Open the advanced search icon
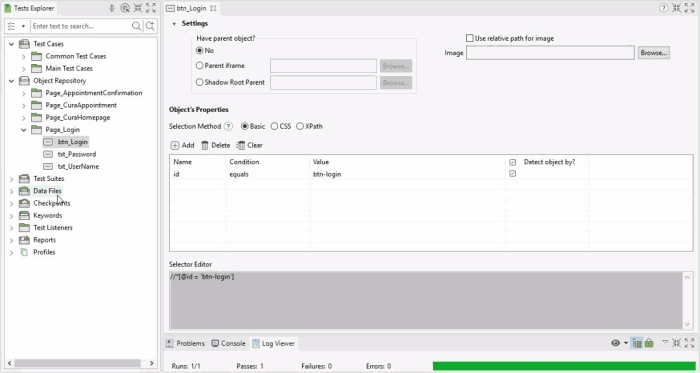This screenshot has height=373, width=700. pyautogui.click(x=150, y=26)
